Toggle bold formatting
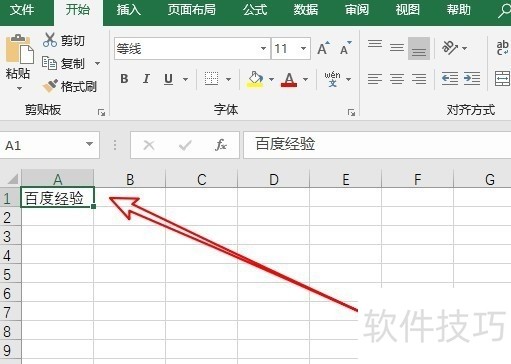This screenshot has height=364, width=511. click(x=124, y=79)
